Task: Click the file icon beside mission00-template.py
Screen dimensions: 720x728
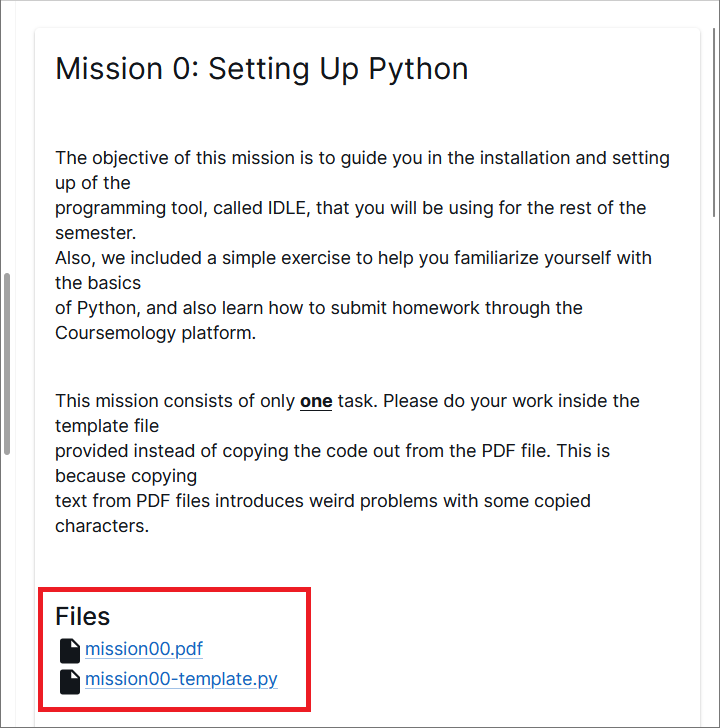Action: pyautogui.click(x=69, y=681)
